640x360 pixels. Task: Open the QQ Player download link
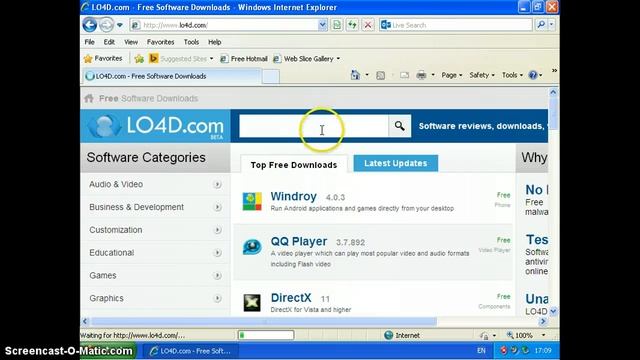pyautogui.click(x=299, y=241)
